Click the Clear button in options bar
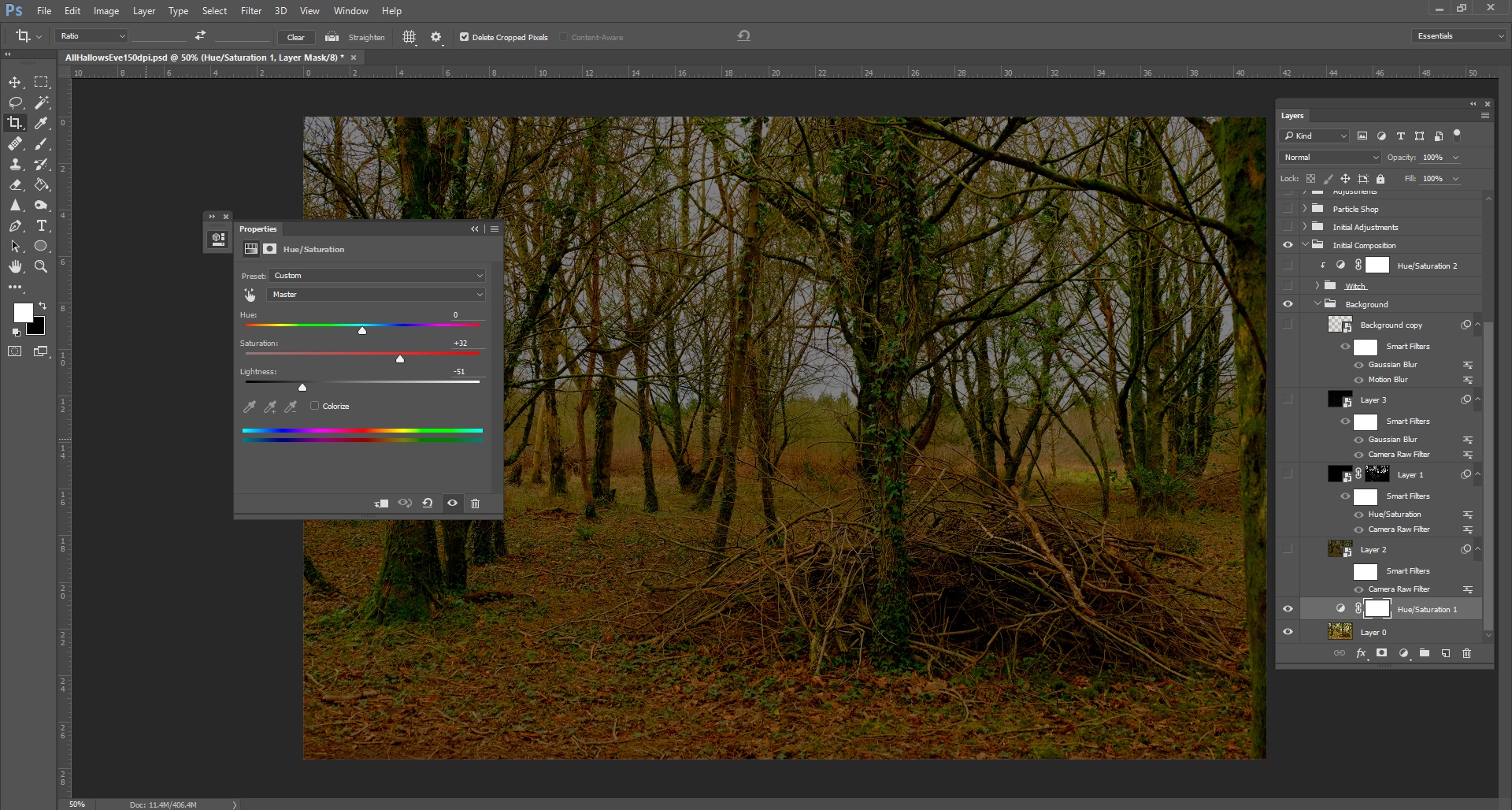Screen dimensions: 1512x810 pos(296,37)
